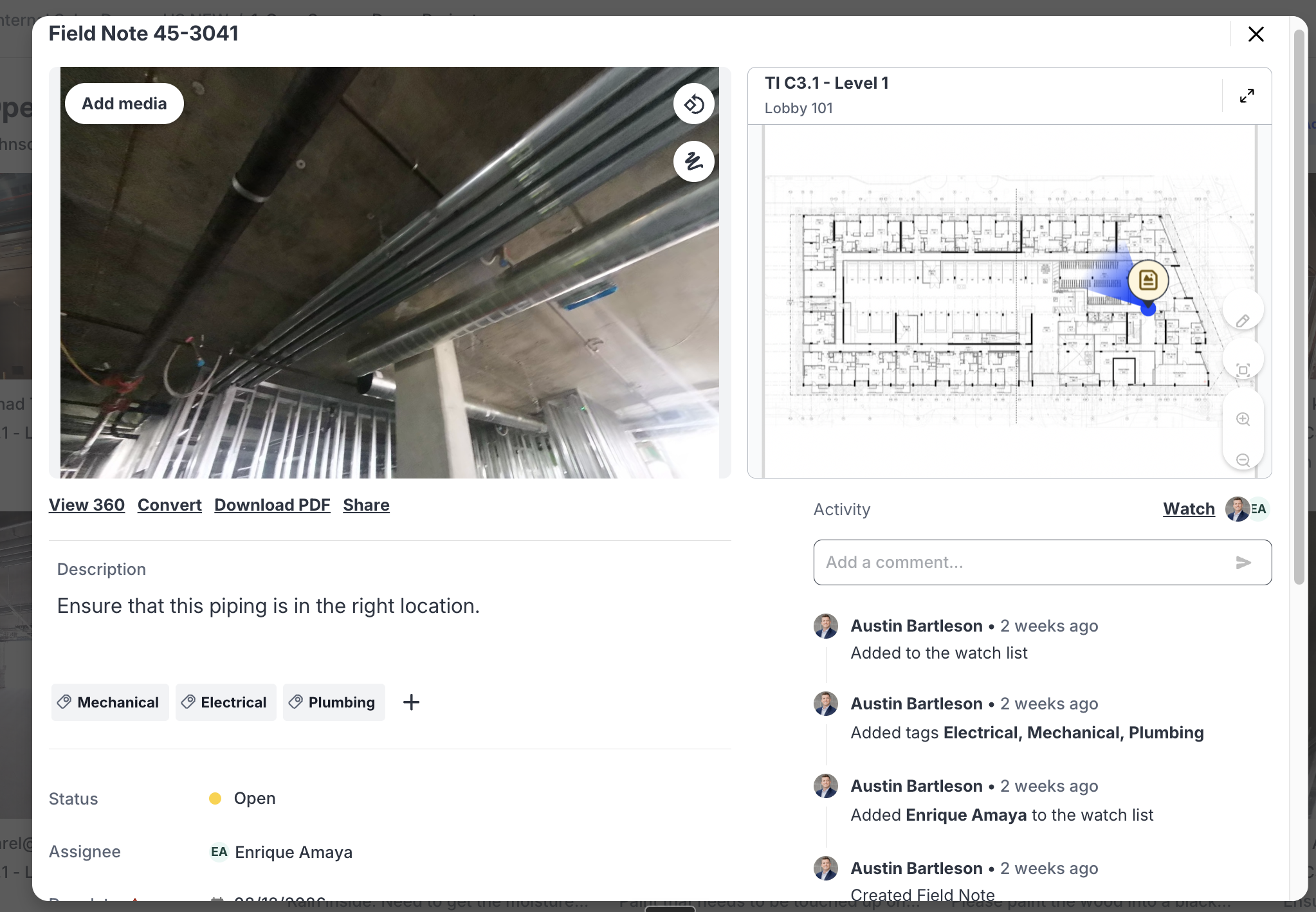The height and width of the screenshot is (912, 1316).
Task: Click the Convert link
Action: pyautogui.click(x=170, y=505)
